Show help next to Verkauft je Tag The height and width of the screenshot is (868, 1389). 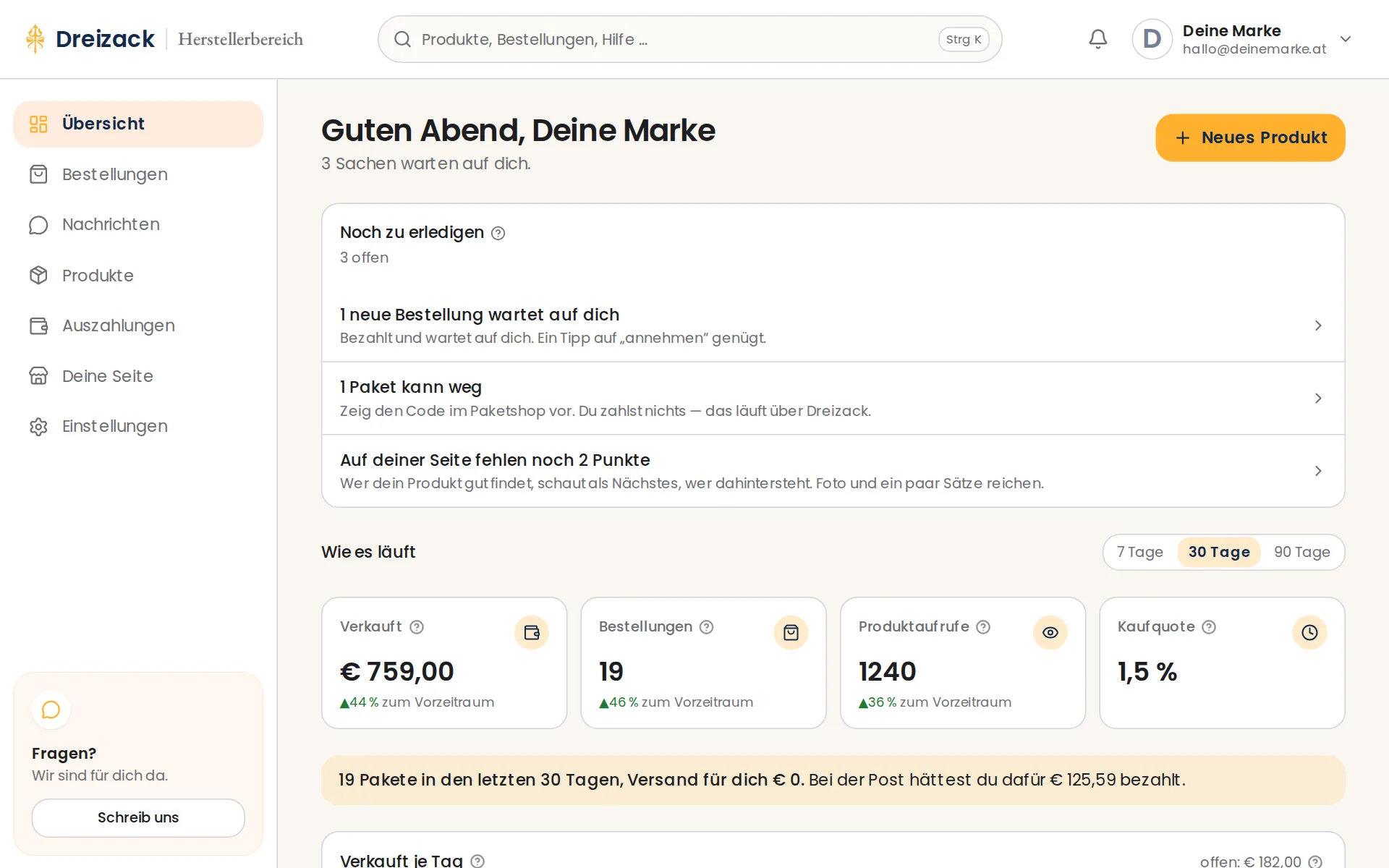point(477,861)
